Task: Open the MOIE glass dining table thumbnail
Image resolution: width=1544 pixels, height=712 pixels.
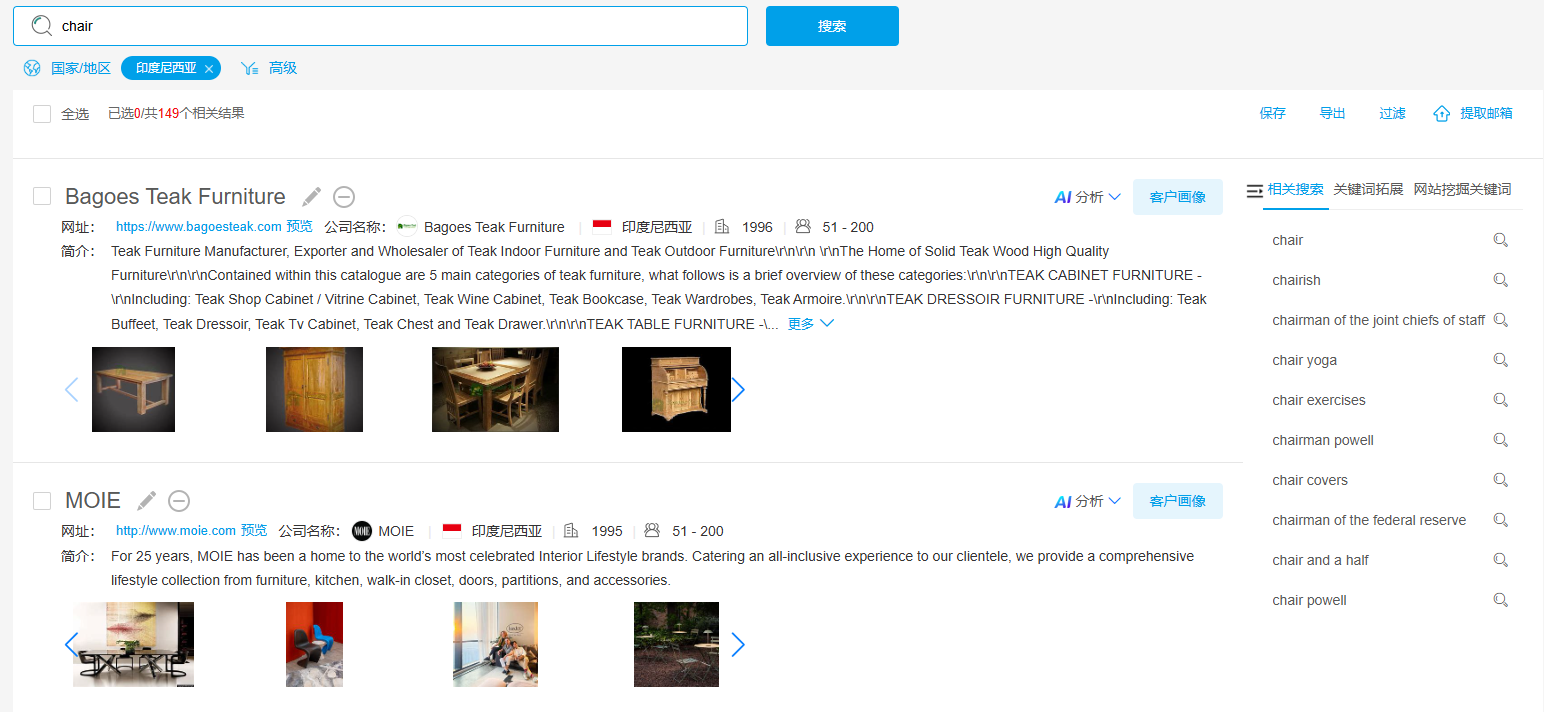Action: click(133, 644)
